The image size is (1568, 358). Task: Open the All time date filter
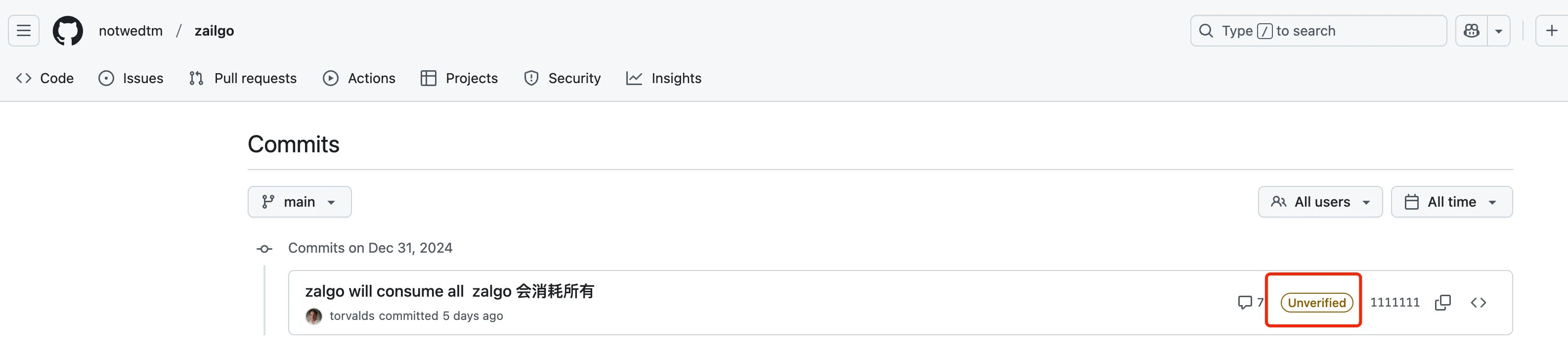tap(1451, 202)
